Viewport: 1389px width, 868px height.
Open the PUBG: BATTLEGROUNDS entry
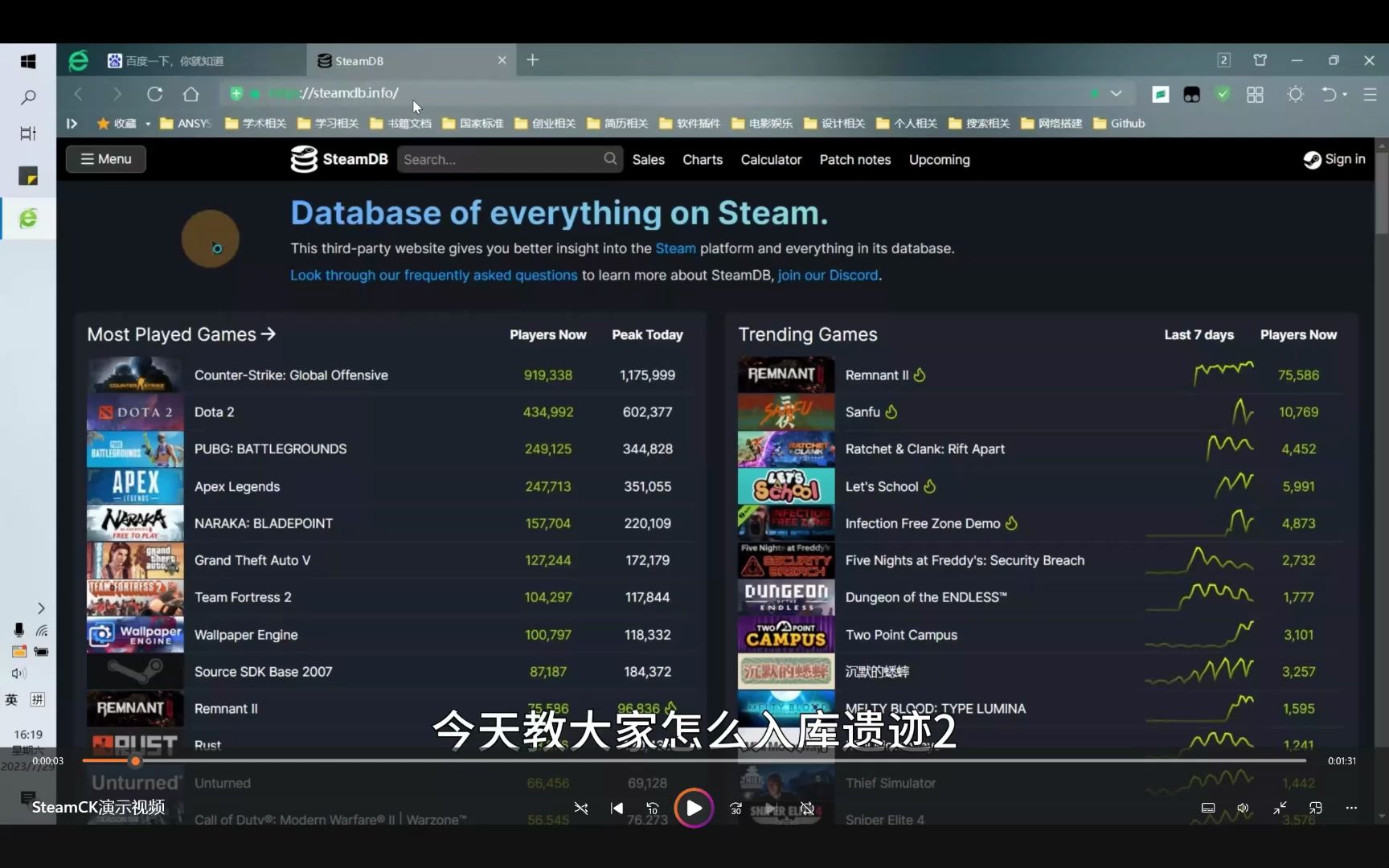coord(270,449)
